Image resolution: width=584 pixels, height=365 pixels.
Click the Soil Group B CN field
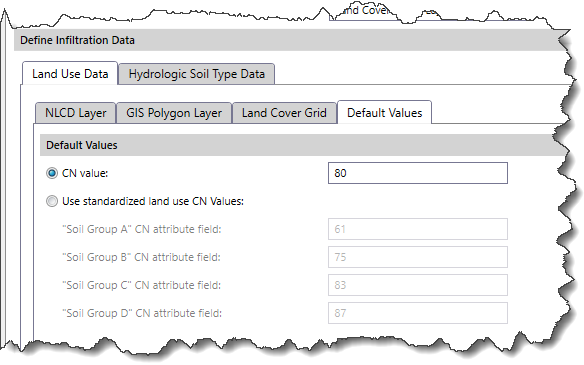(418, 257)
